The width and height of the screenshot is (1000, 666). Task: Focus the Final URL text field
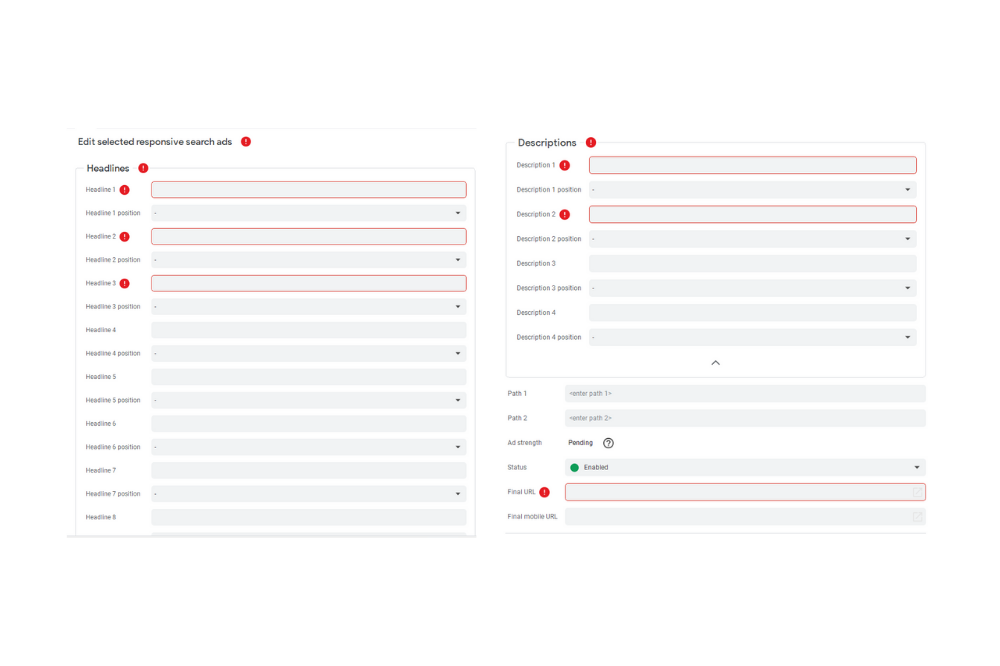tap(745, 492)
